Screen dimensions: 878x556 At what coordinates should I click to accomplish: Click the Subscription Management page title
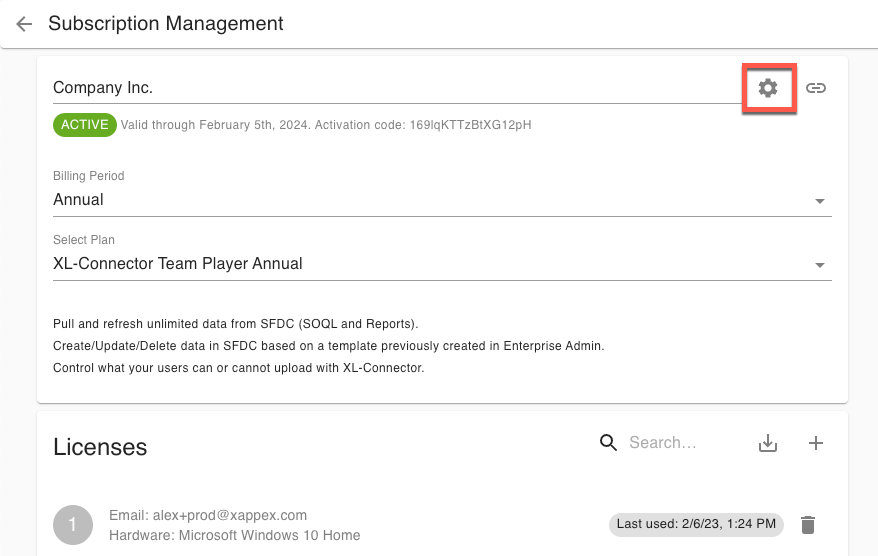pos(166,24)
